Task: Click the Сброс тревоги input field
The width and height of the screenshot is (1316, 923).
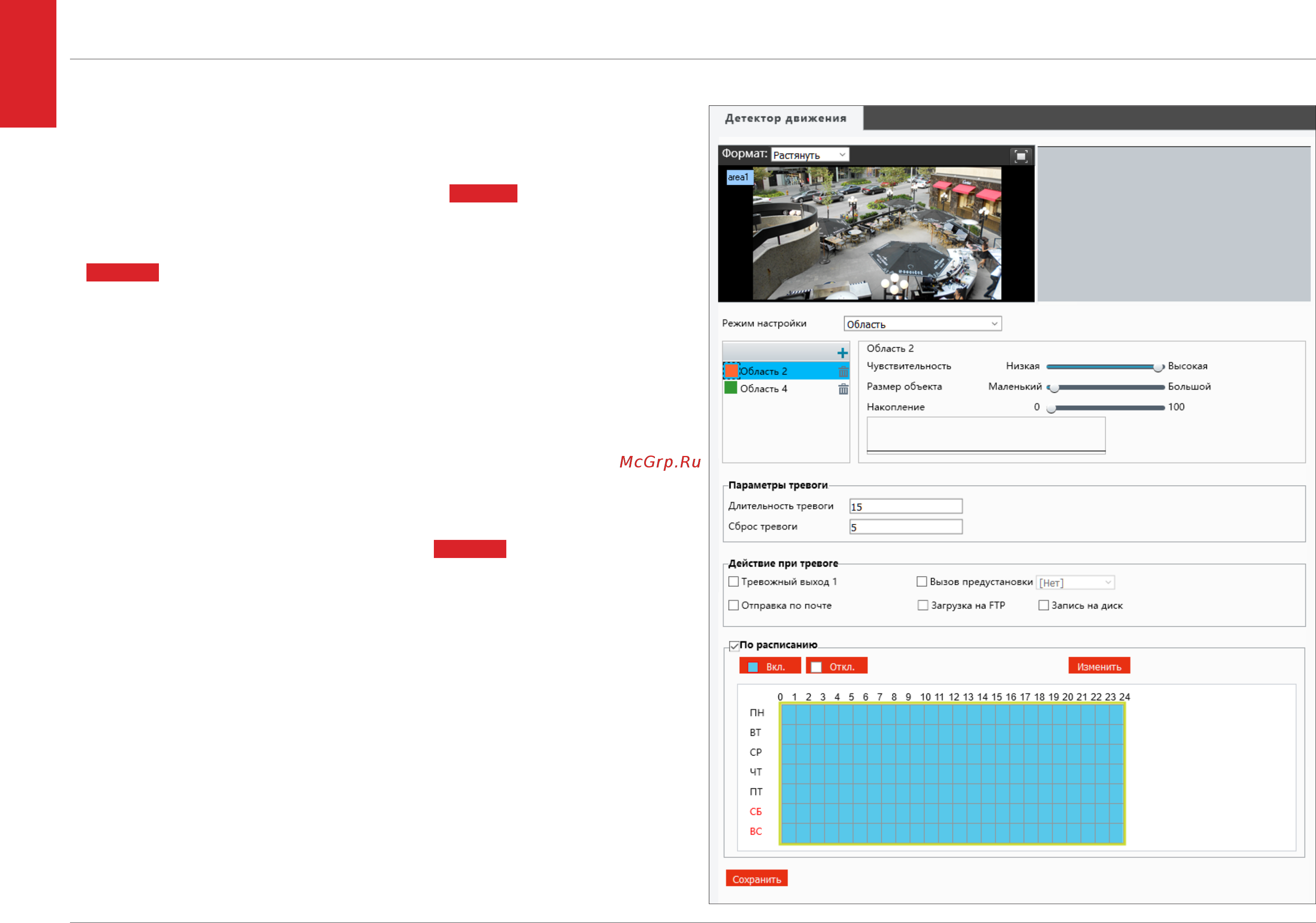Action: tap(905, 527)
